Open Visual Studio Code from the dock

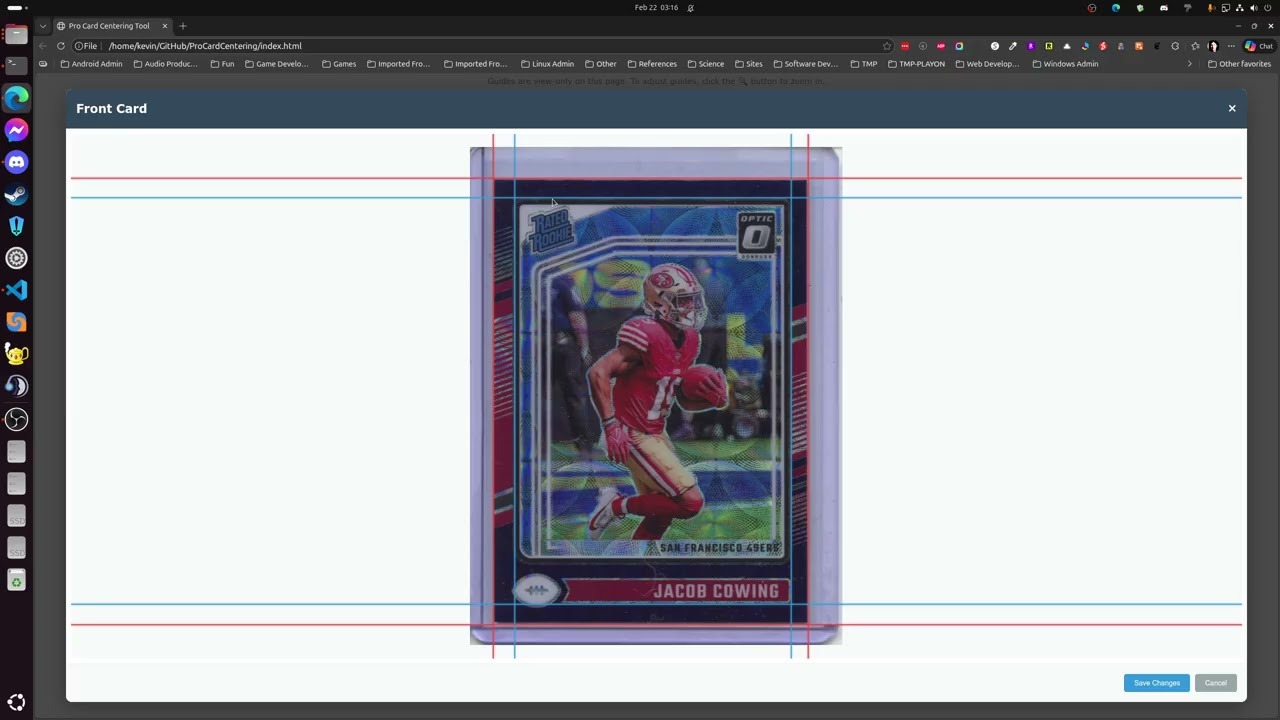(16, 290)
